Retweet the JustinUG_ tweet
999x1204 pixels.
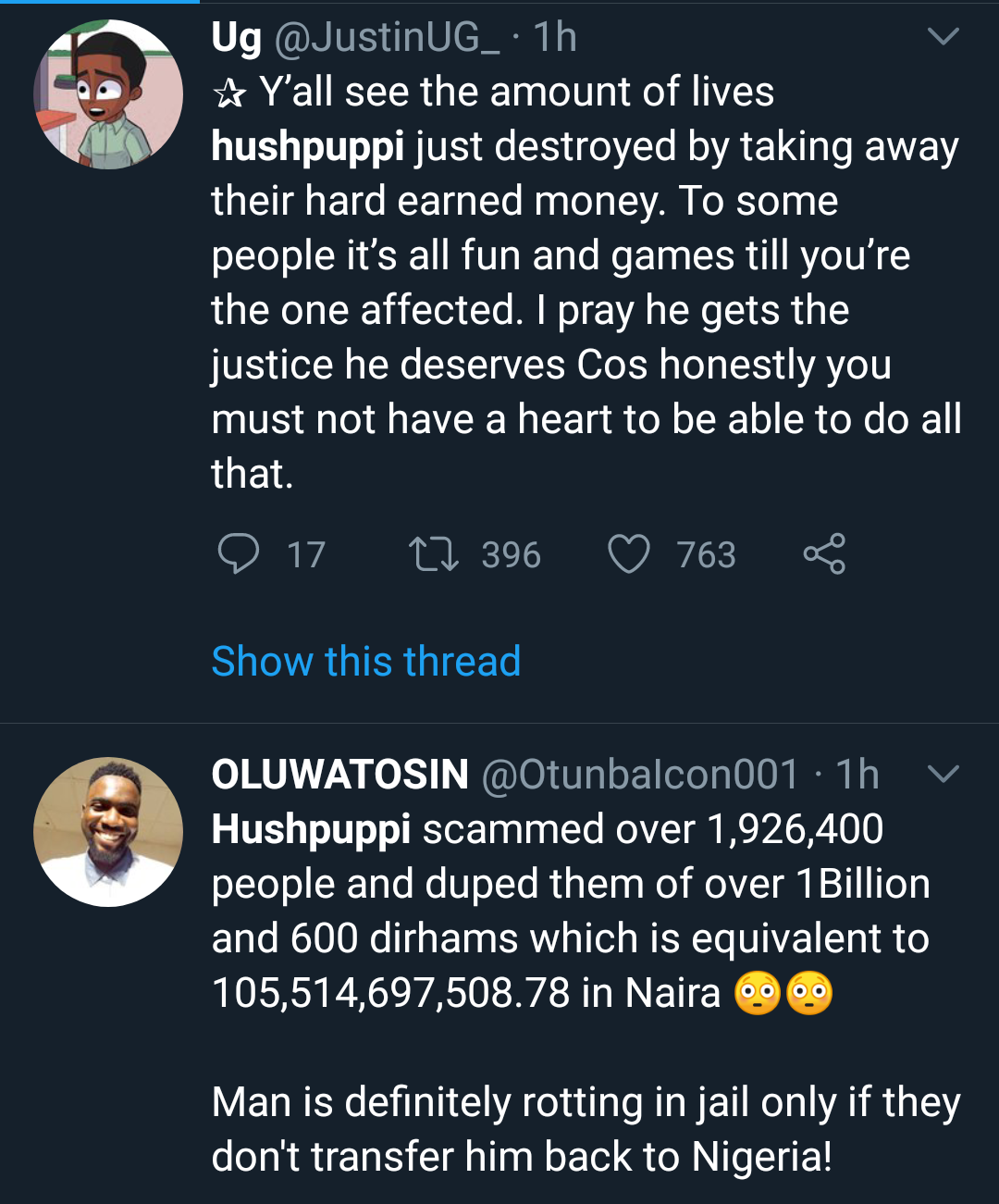click(433, 554)
